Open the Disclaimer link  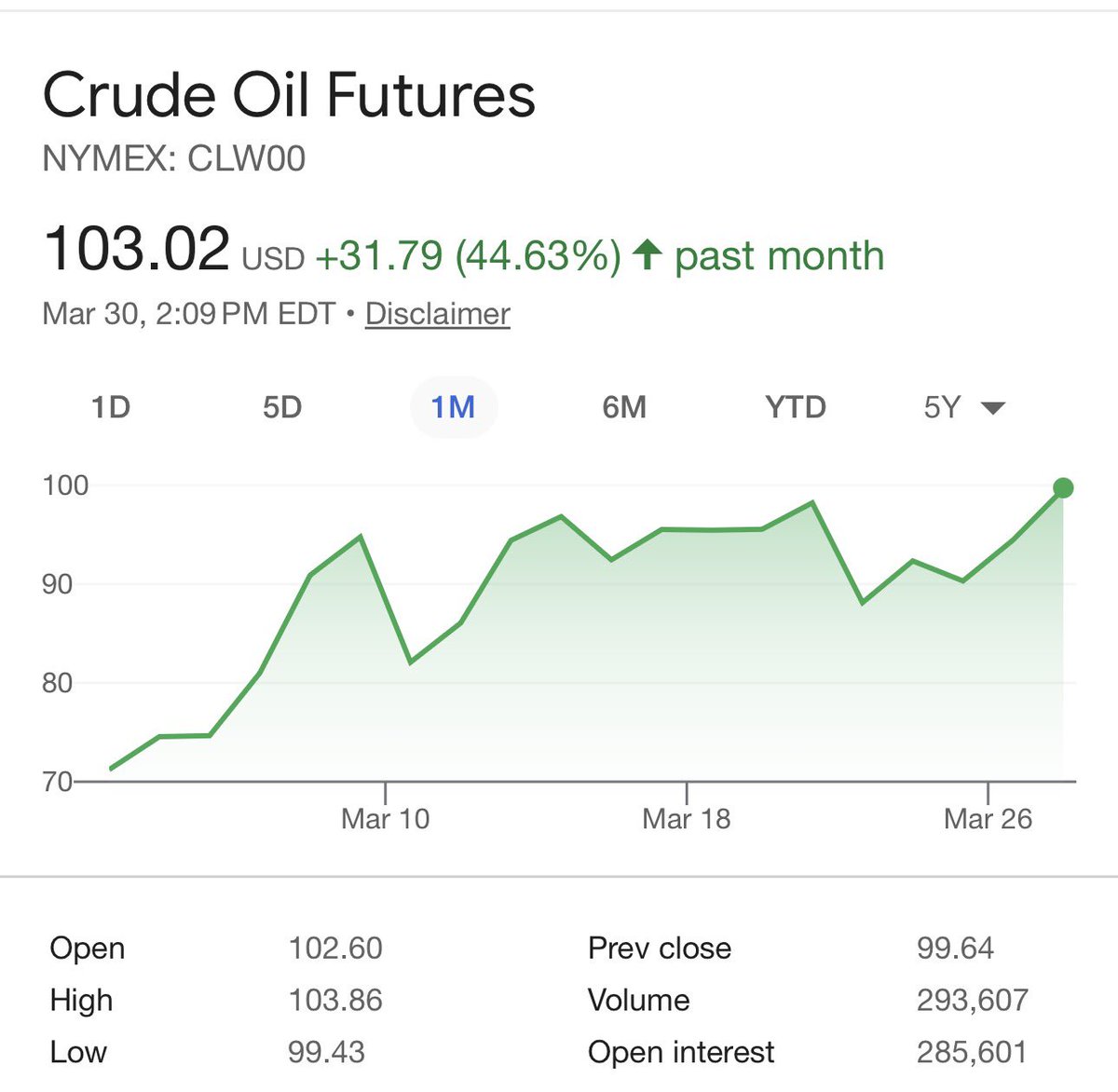(x=438, y=314)
